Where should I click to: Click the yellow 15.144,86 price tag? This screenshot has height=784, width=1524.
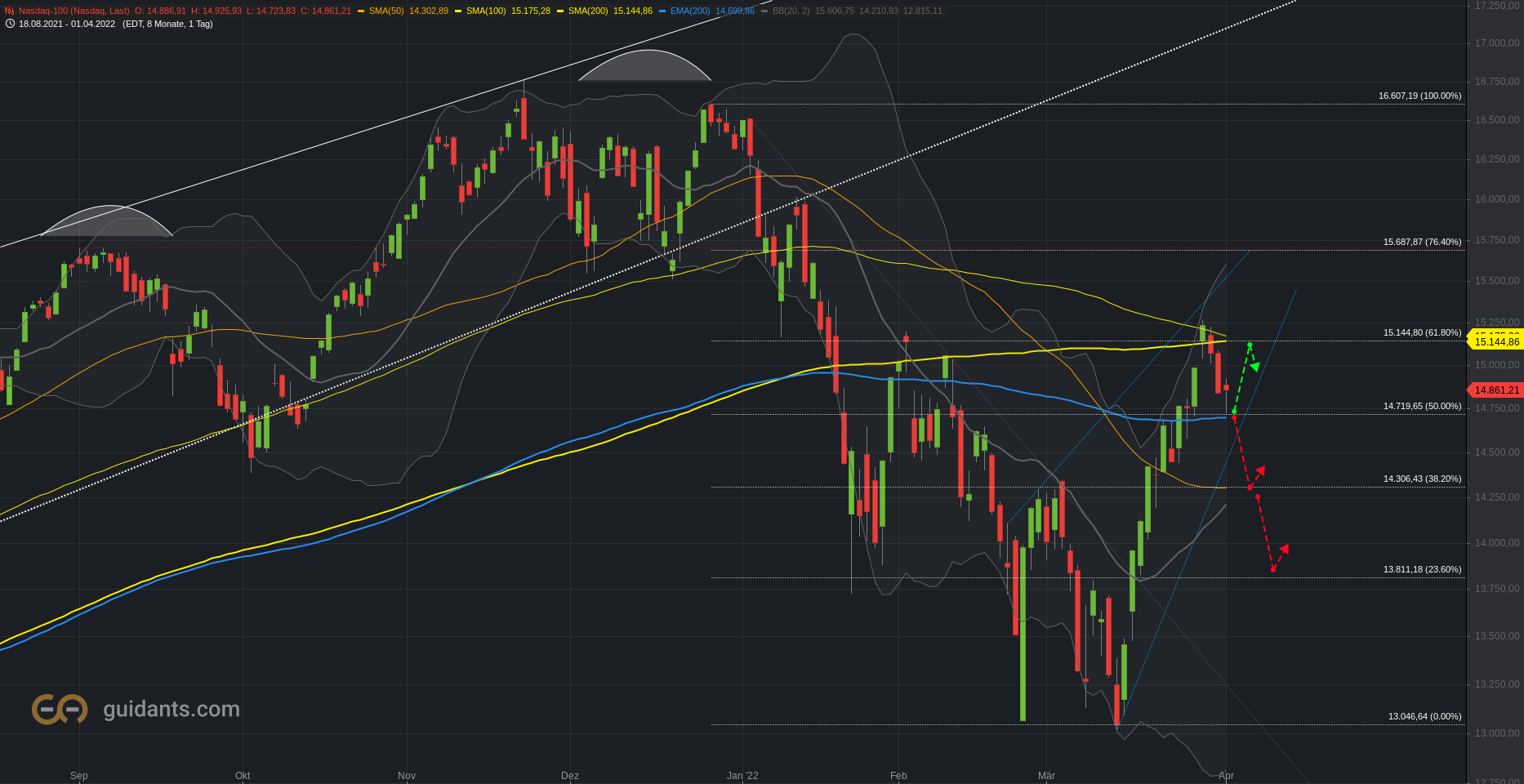(1496, 342)
